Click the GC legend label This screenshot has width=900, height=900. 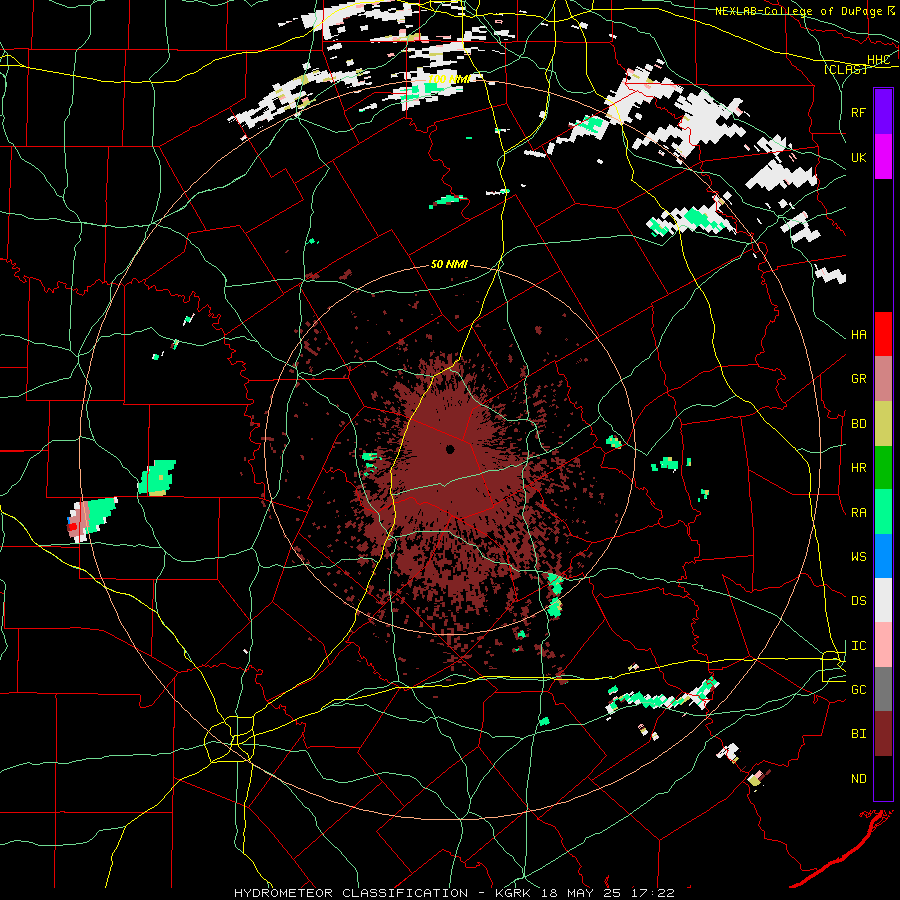pyautogui.click(x=858, y=690)
